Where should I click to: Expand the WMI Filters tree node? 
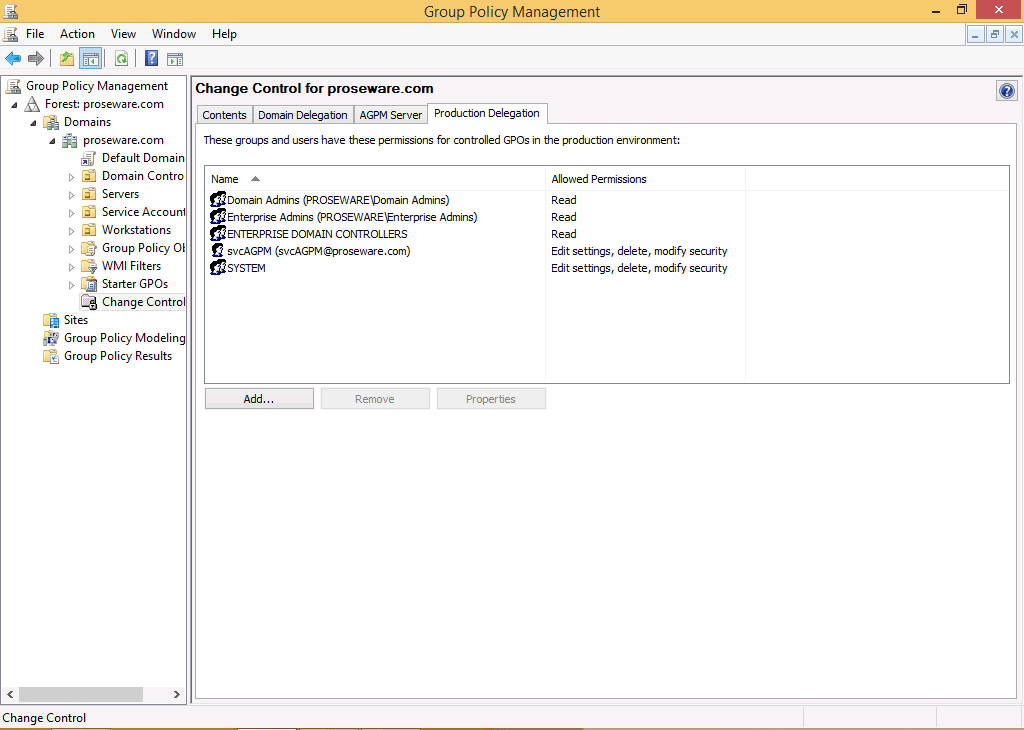(x=71, y=267)
